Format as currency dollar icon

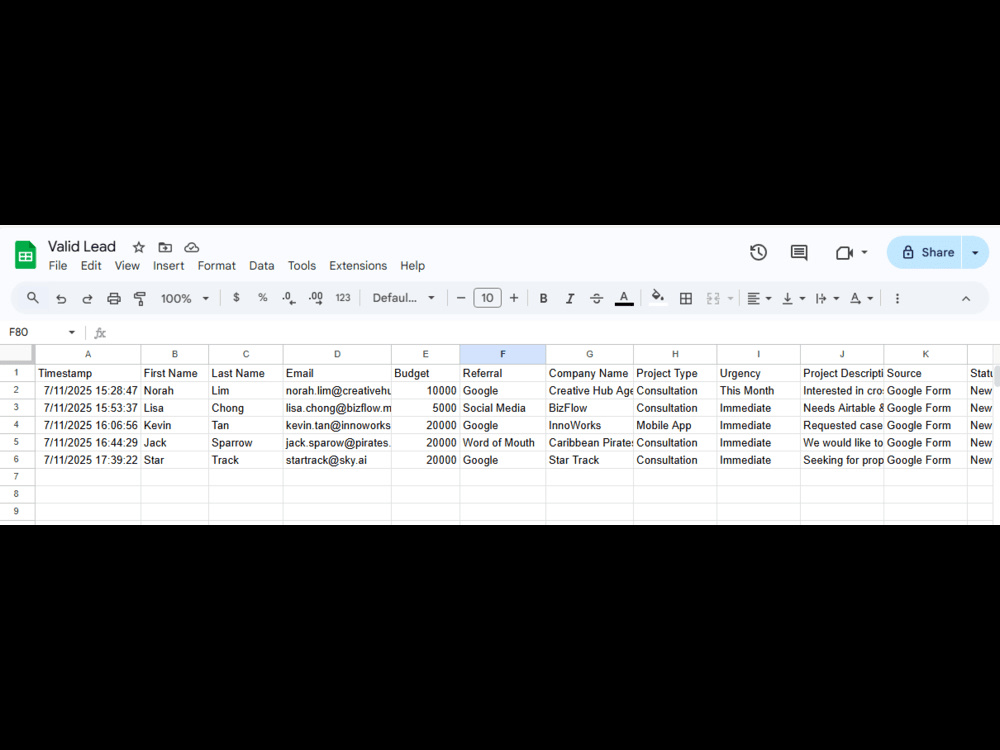[236, 298]
